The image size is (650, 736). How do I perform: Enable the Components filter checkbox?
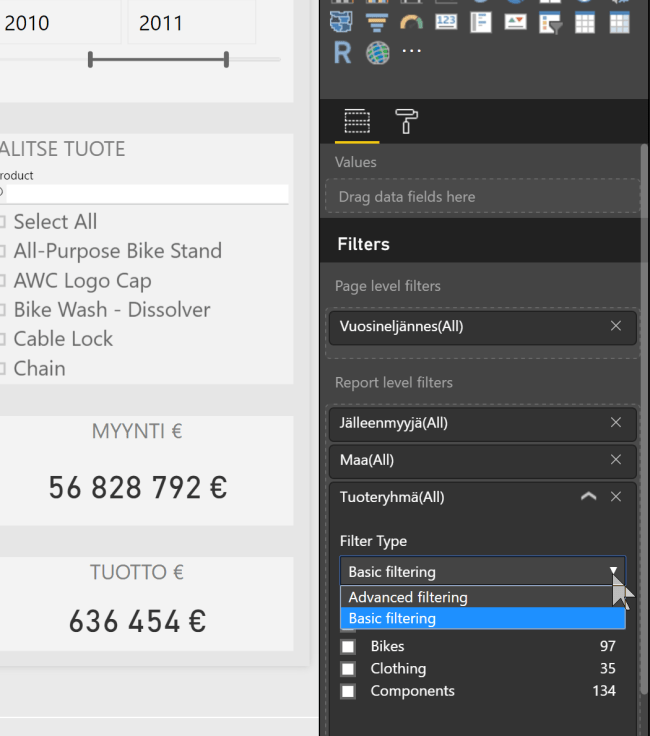(x=348, y=691)
